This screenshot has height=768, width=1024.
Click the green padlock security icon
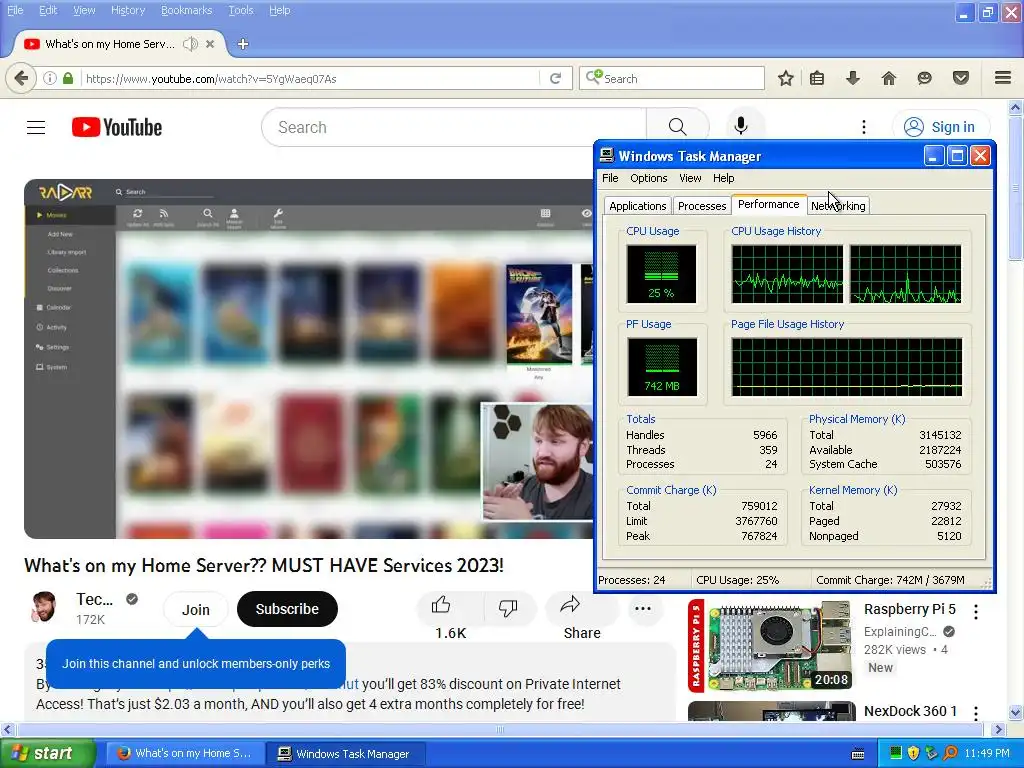[x=68, y=78]
